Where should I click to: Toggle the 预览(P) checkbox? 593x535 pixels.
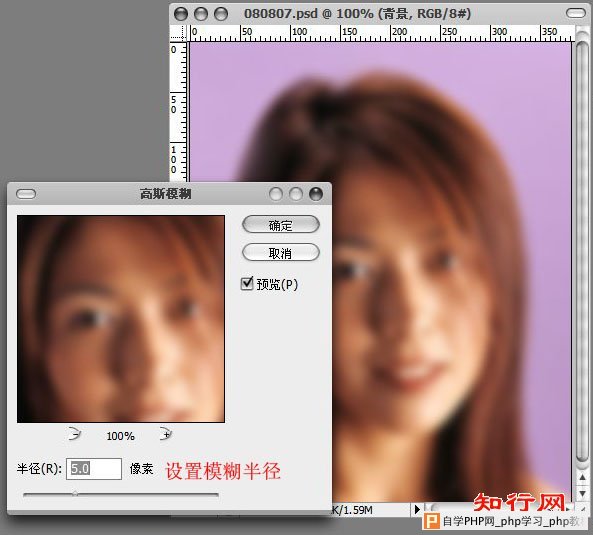point(247,284)
